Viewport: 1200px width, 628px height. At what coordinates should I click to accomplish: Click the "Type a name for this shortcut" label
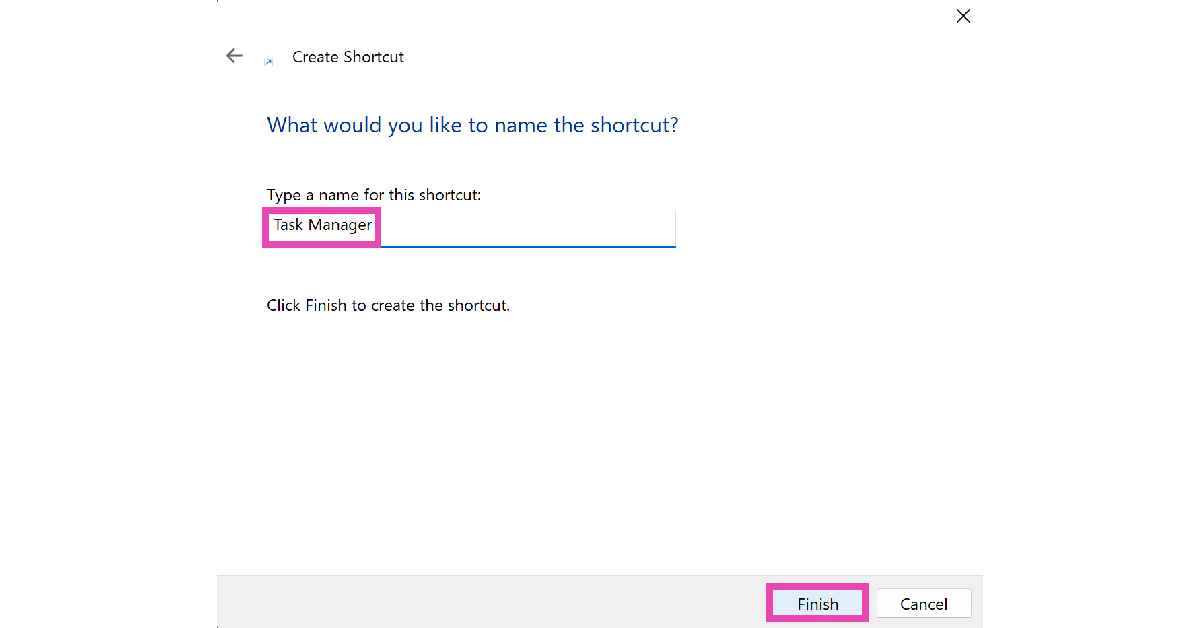tap(373, 195)
